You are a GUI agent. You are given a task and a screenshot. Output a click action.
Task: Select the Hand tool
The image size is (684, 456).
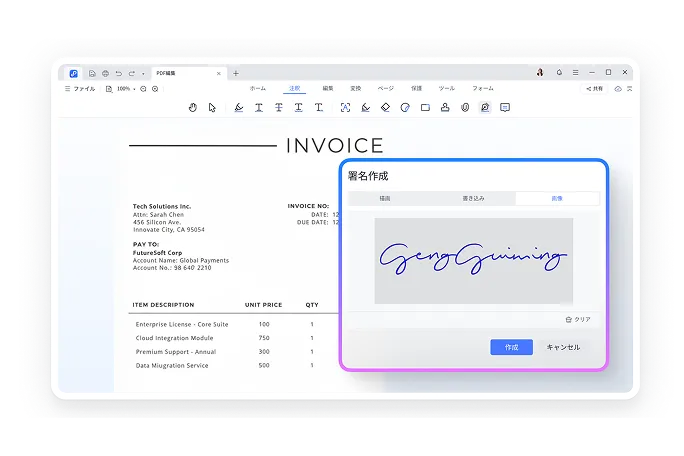[193, 107]
